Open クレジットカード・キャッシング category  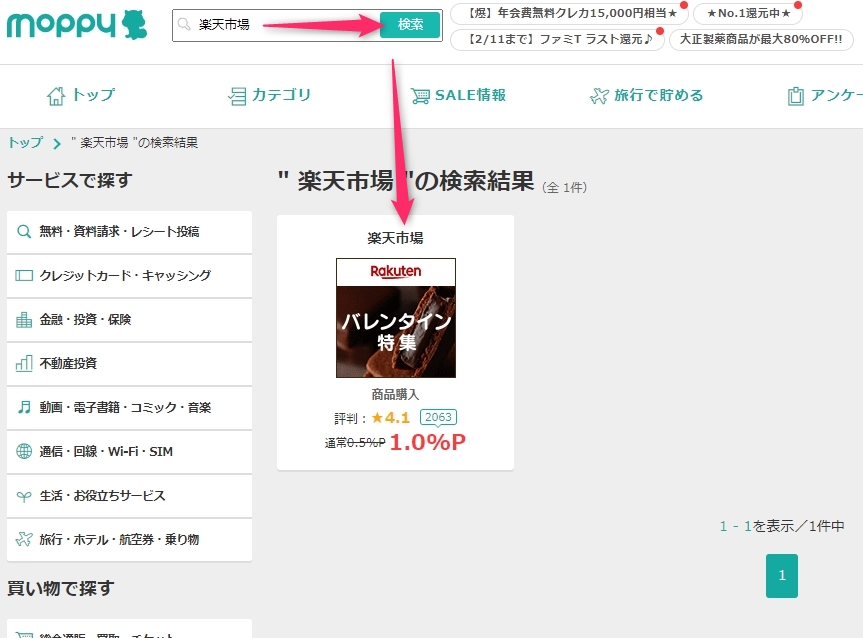[x=129, y=276]
